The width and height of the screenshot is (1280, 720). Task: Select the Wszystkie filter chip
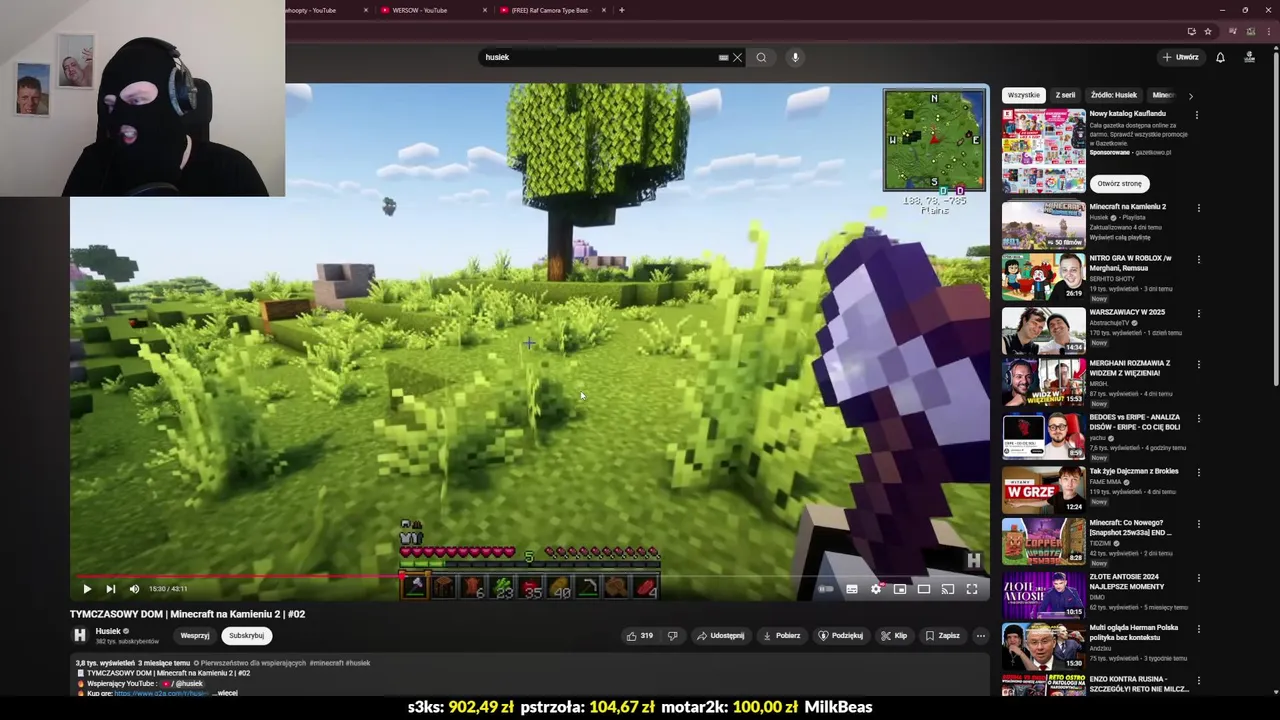(x=1023, y=95)
